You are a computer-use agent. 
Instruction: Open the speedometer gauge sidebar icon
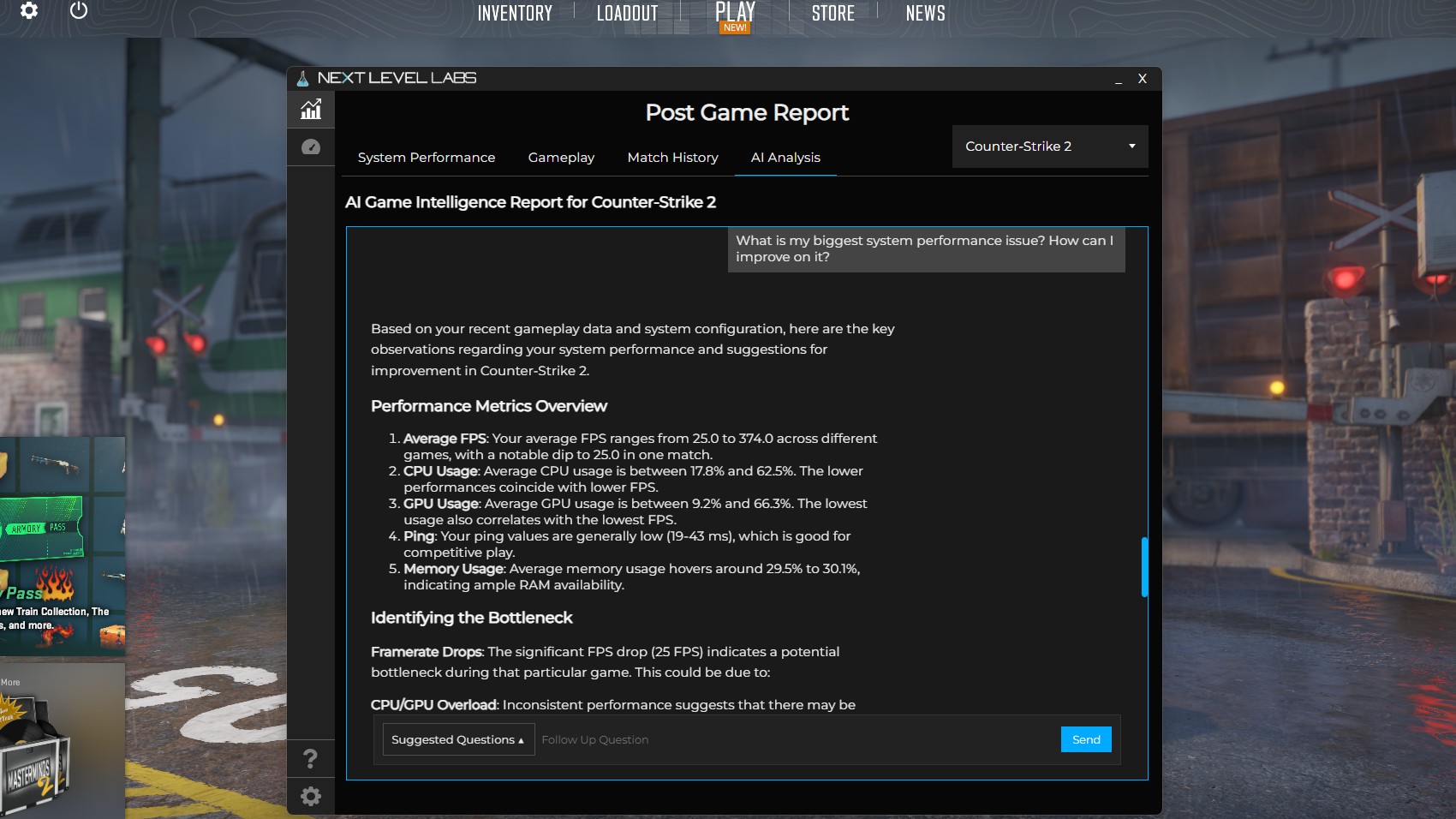click(311, 147)
